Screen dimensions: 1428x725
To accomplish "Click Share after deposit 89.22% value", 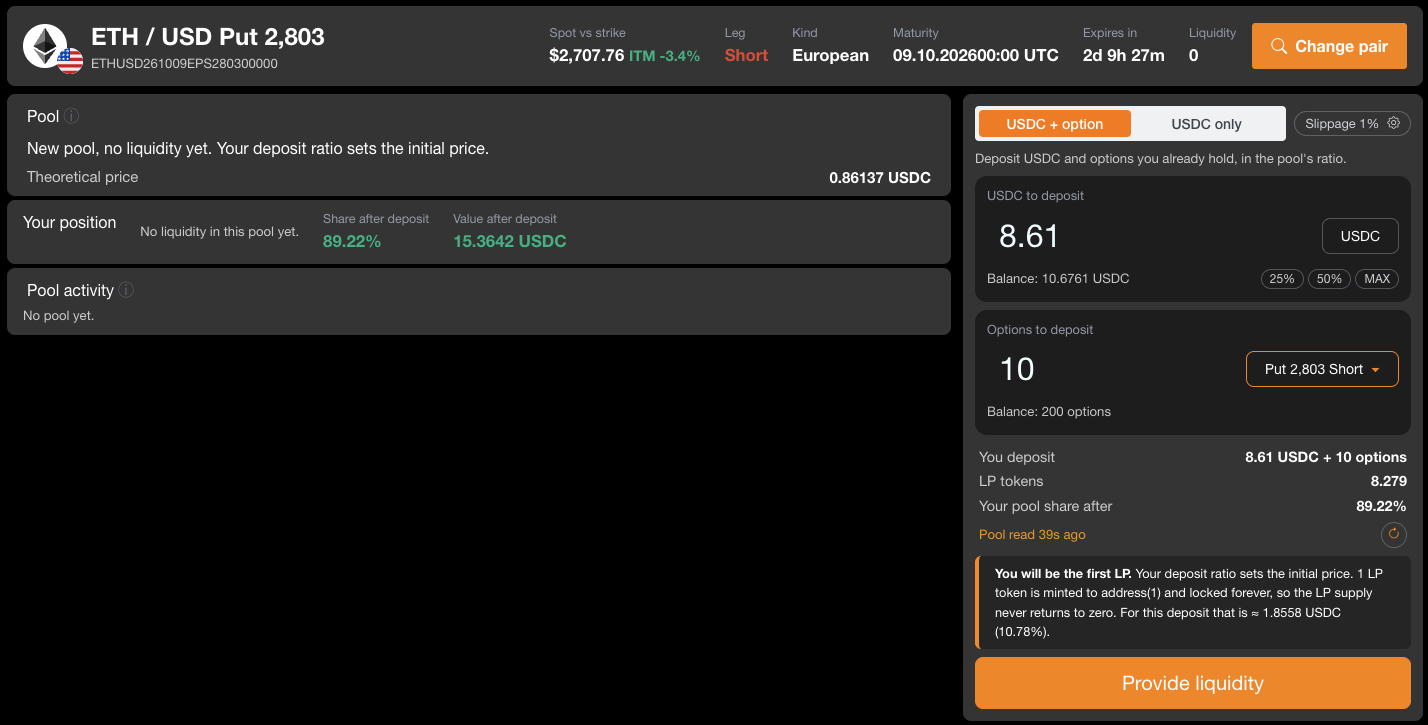I will (x=352, y=241).
